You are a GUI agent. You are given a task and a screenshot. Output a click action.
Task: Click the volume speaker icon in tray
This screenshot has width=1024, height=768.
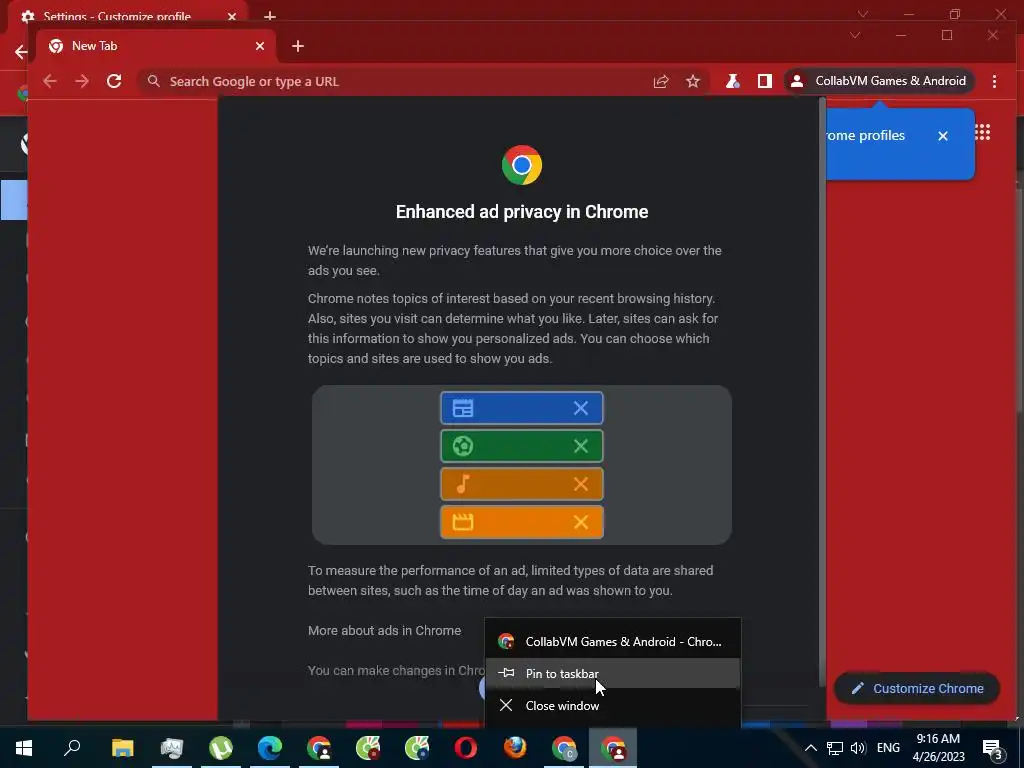coord(858,748)
